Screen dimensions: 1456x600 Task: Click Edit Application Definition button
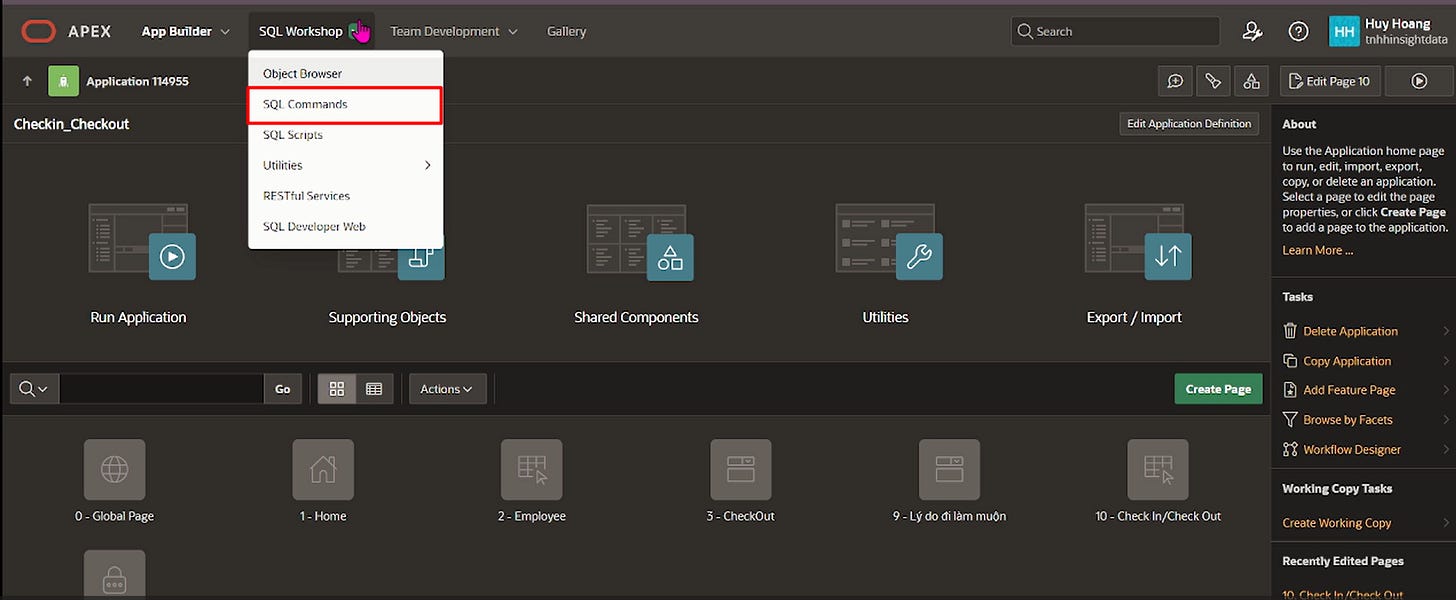pos(1189,124)
